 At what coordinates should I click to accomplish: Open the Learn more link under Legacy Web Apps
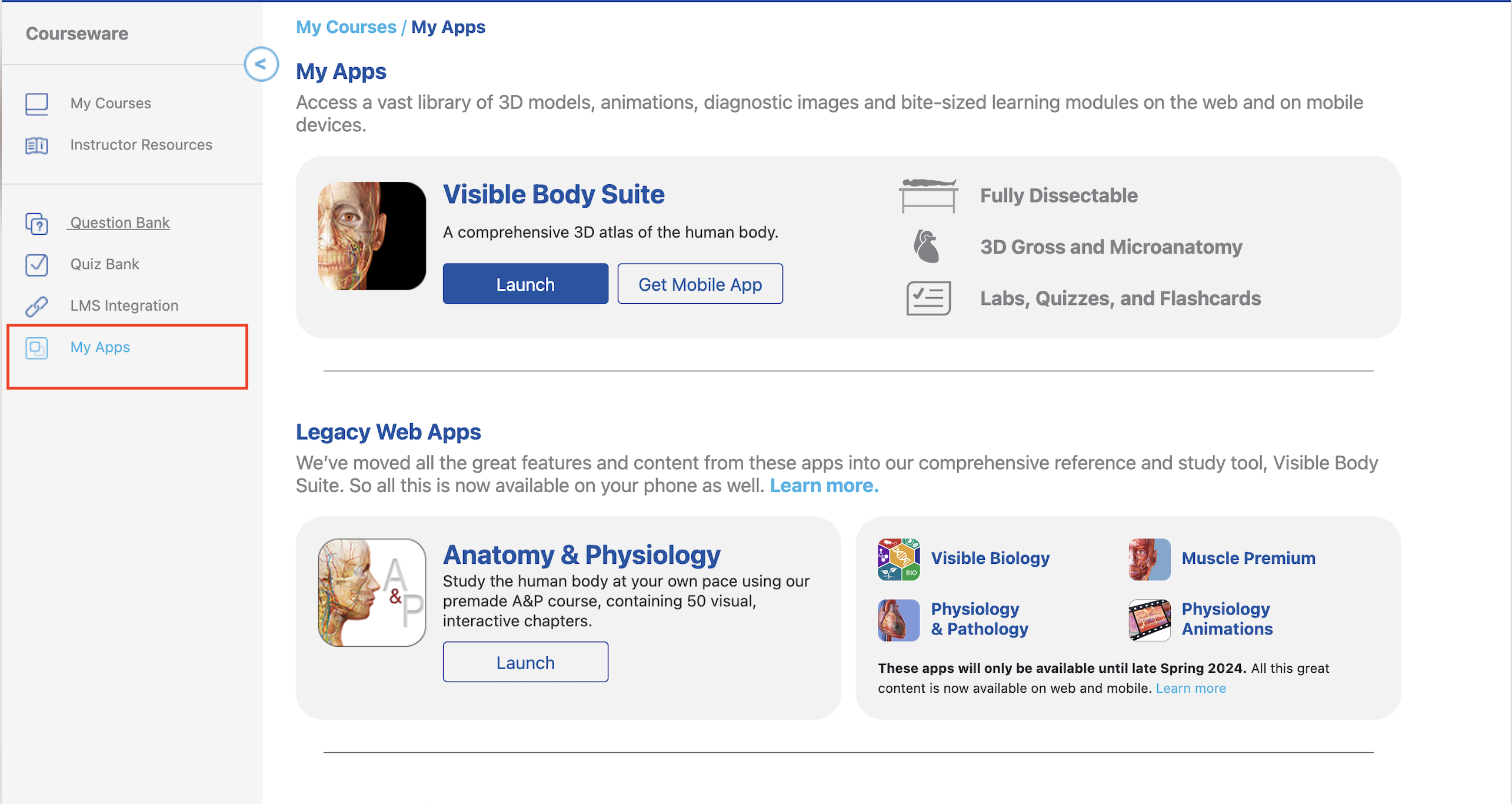[823, 485]
